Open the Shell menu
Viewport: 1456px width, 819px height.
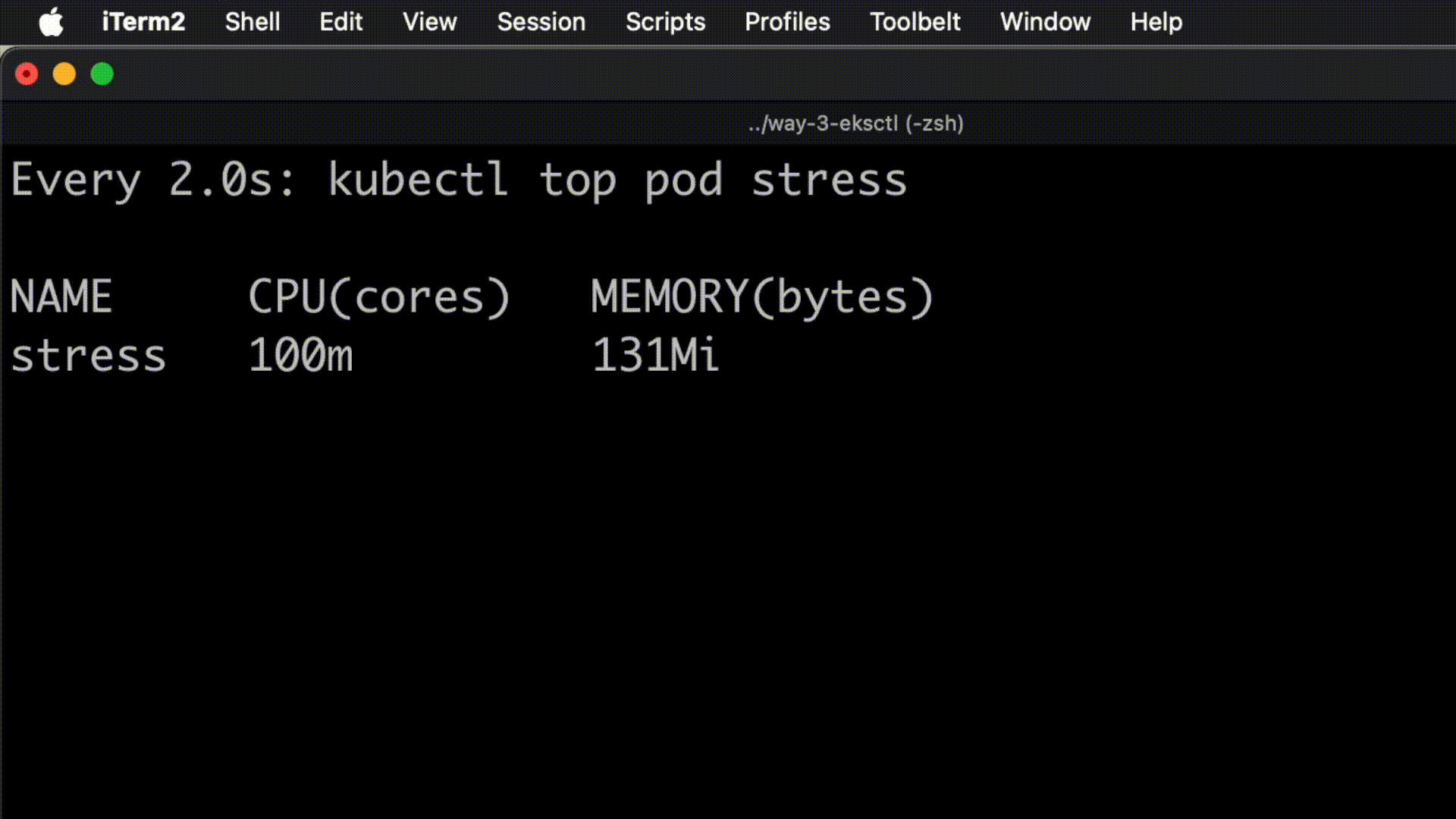coord(253,22)
